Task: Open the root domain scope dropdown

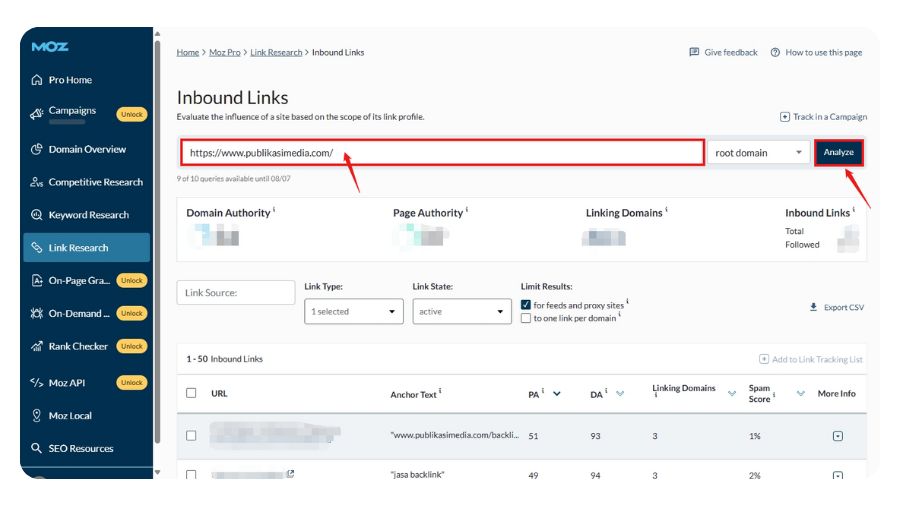Action: tap(758, 153)
